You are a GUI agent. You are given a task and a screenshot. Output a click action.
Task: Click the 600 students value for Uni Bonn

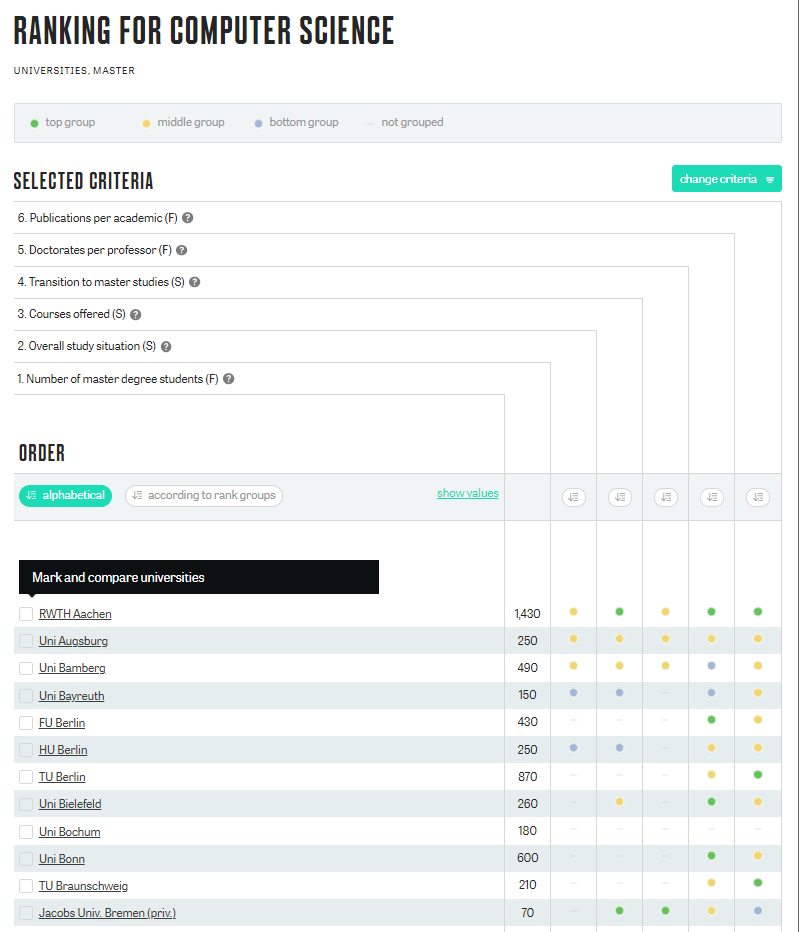527,858
